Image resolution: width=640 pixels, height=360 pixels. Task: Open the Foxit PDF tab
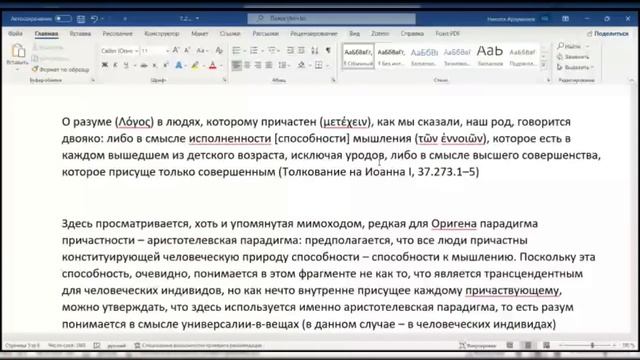point(447,33)
